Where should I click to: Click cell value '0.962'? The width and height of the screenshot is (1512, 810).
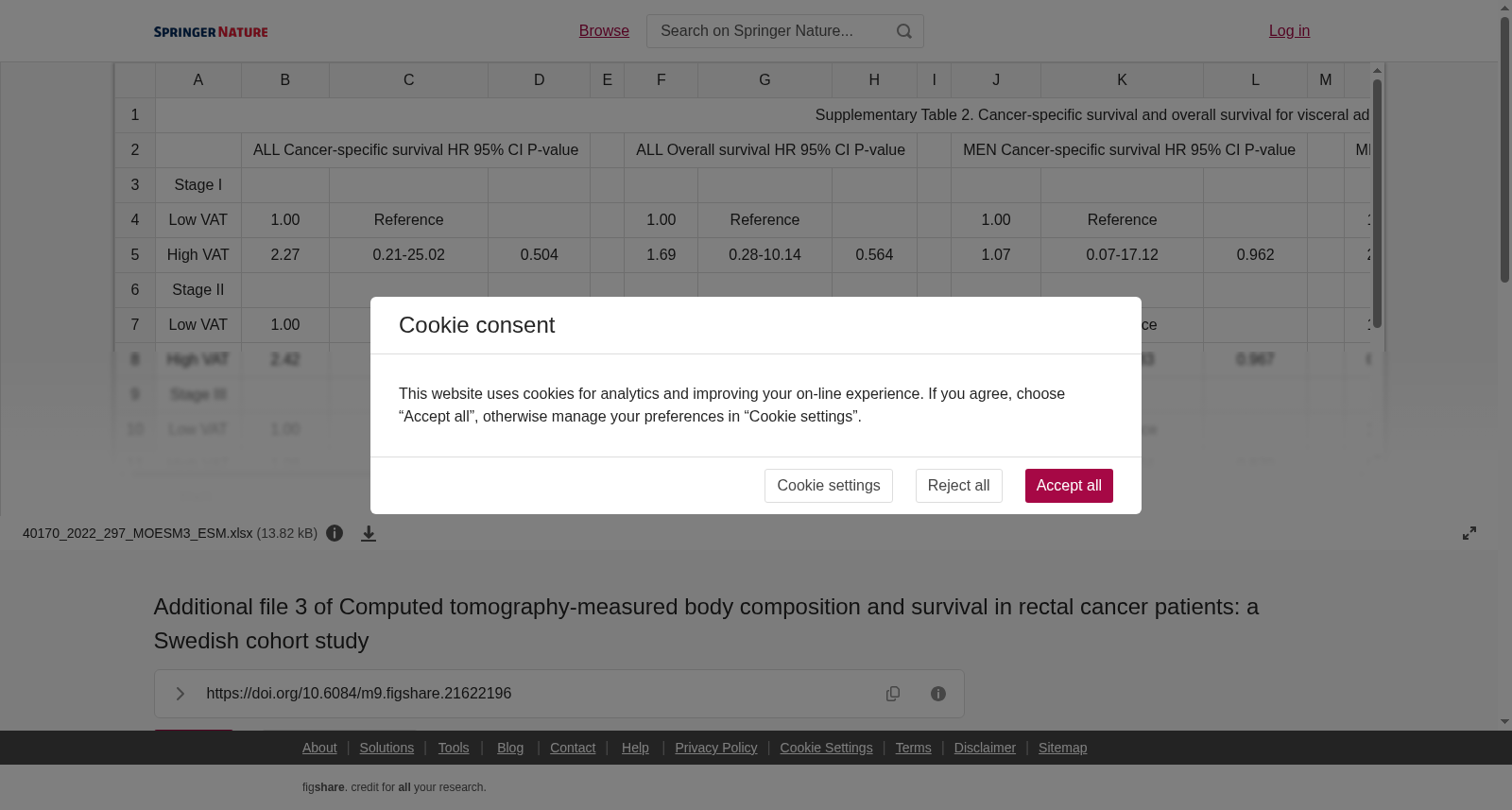click(1255, 255)
